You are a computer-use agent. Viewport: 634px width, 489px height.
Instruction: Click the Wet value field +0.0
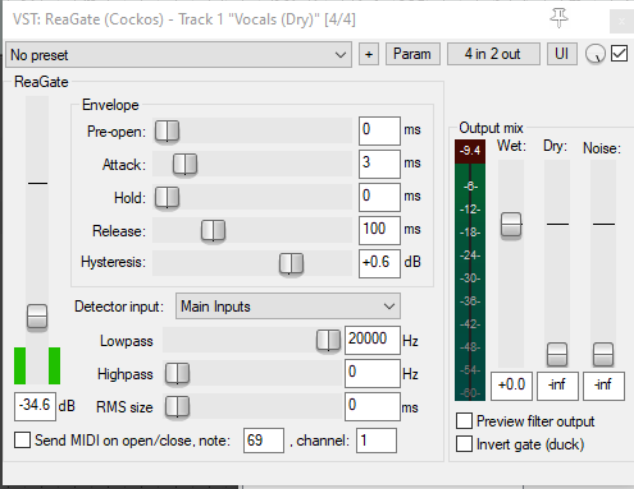[x=511, y=386]
